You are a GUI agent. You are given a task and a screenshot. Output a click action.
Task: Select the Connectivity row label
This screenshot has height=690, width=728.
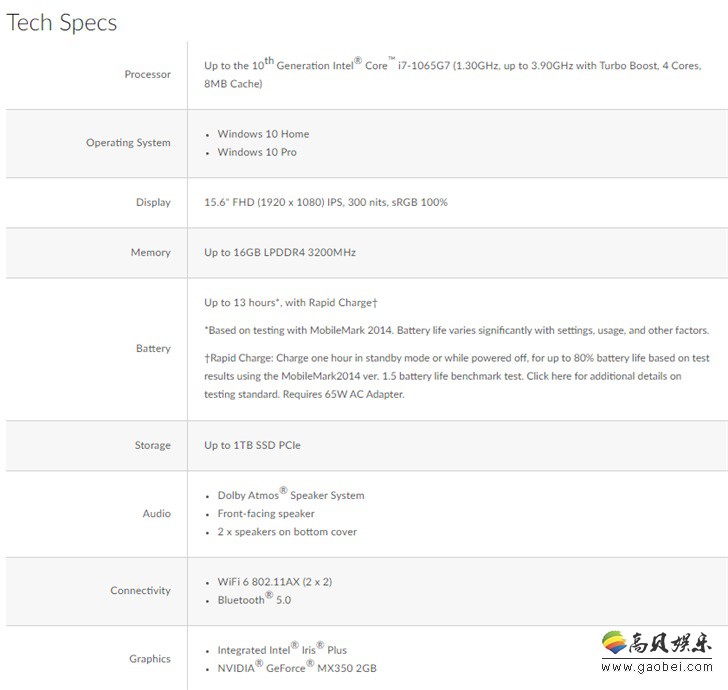click(x=140, y=591)
